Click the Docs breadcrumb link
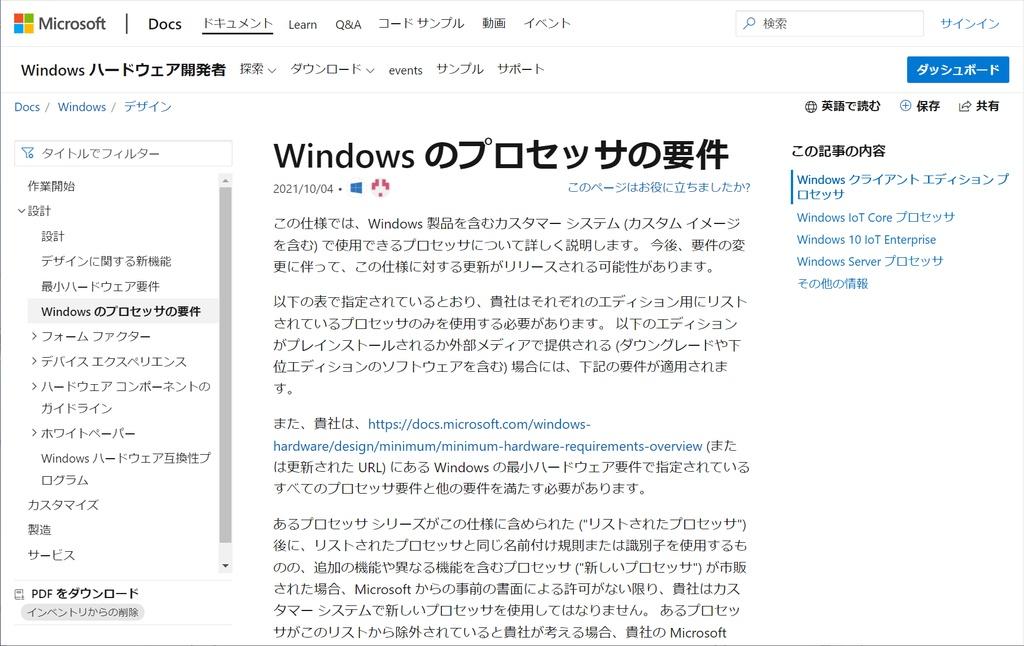The width and height of the screenshot is (1024, 646). coord(27,106)
